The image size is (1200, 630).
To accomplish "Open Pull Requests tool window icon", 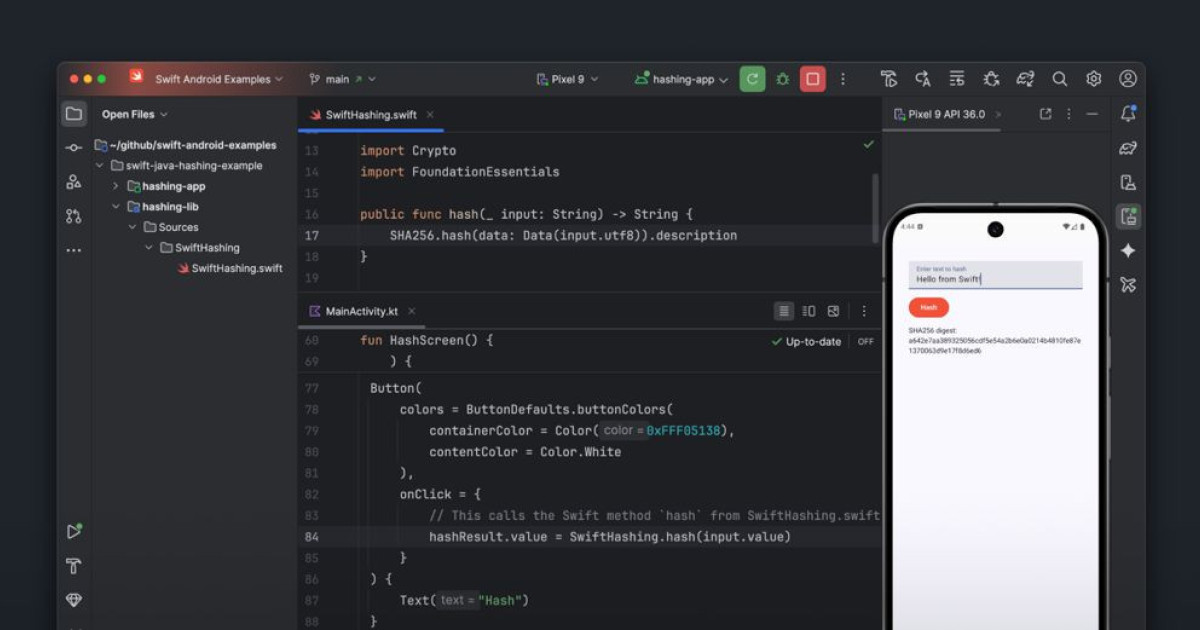I will (x=74, y=216).
